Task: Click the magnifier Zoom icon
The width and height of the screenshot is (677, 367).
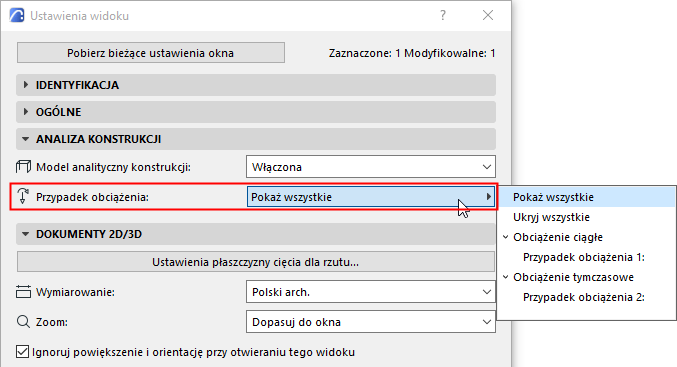Action: [23, 322]
